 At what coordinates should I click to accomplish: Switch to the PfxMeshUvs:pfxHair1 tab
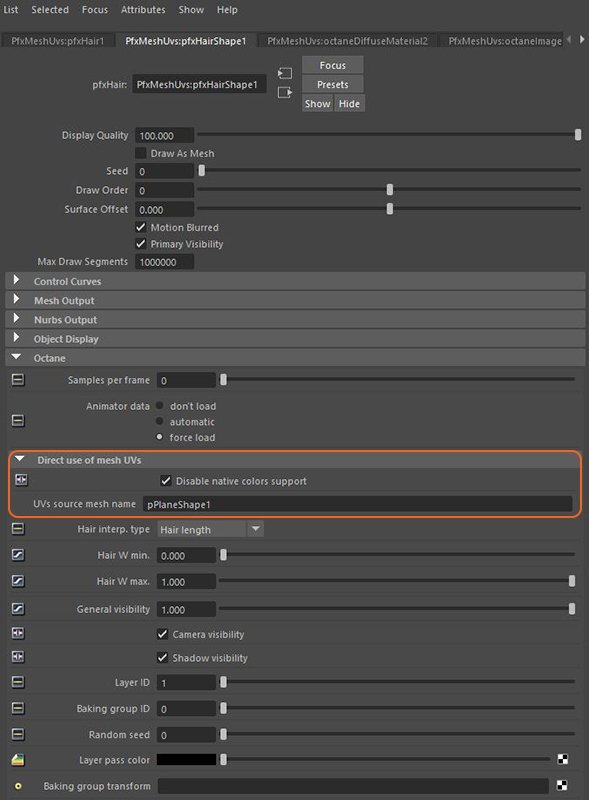[x=56, y=42]
